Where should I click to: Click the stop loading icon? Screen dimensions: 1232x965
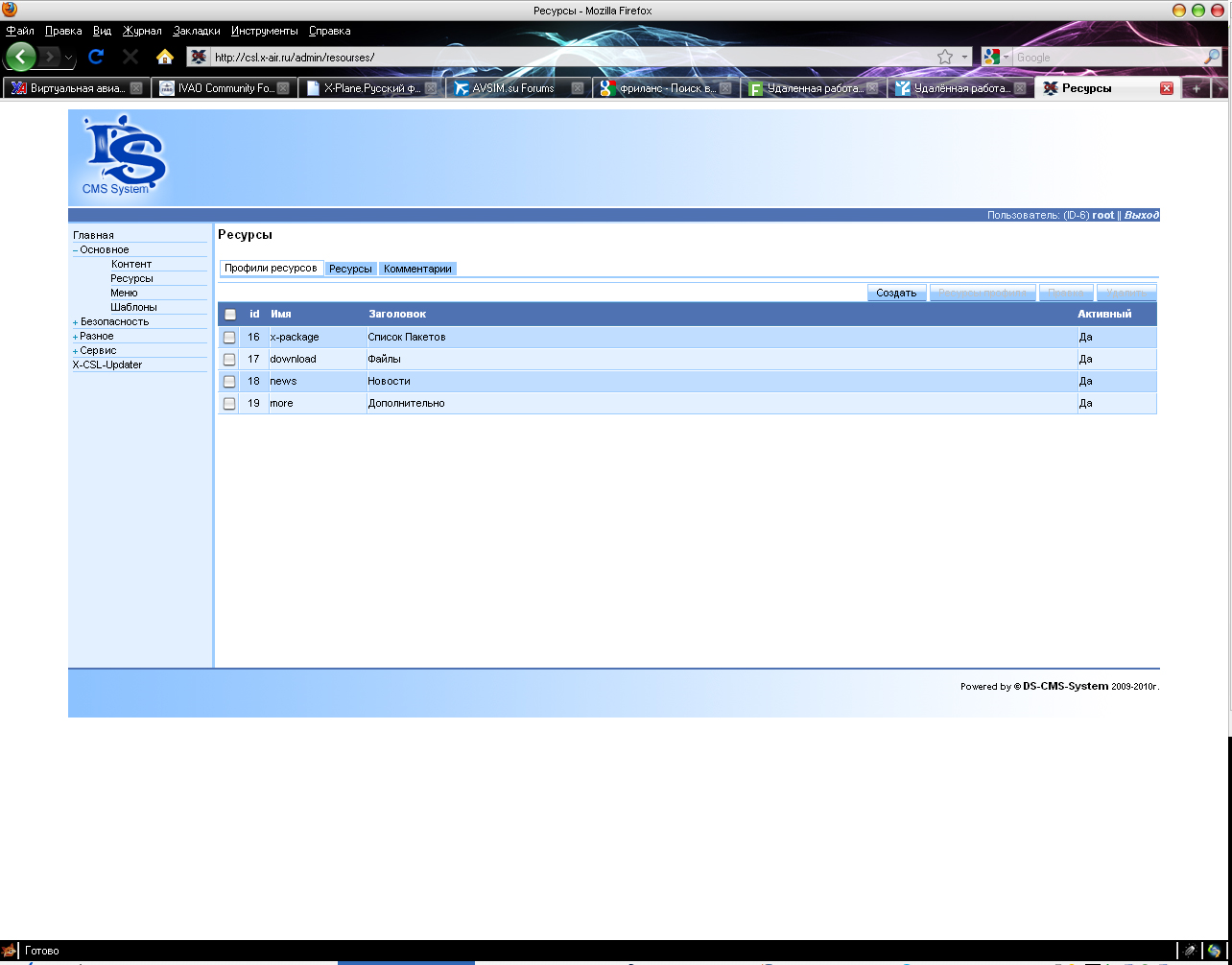129,57
